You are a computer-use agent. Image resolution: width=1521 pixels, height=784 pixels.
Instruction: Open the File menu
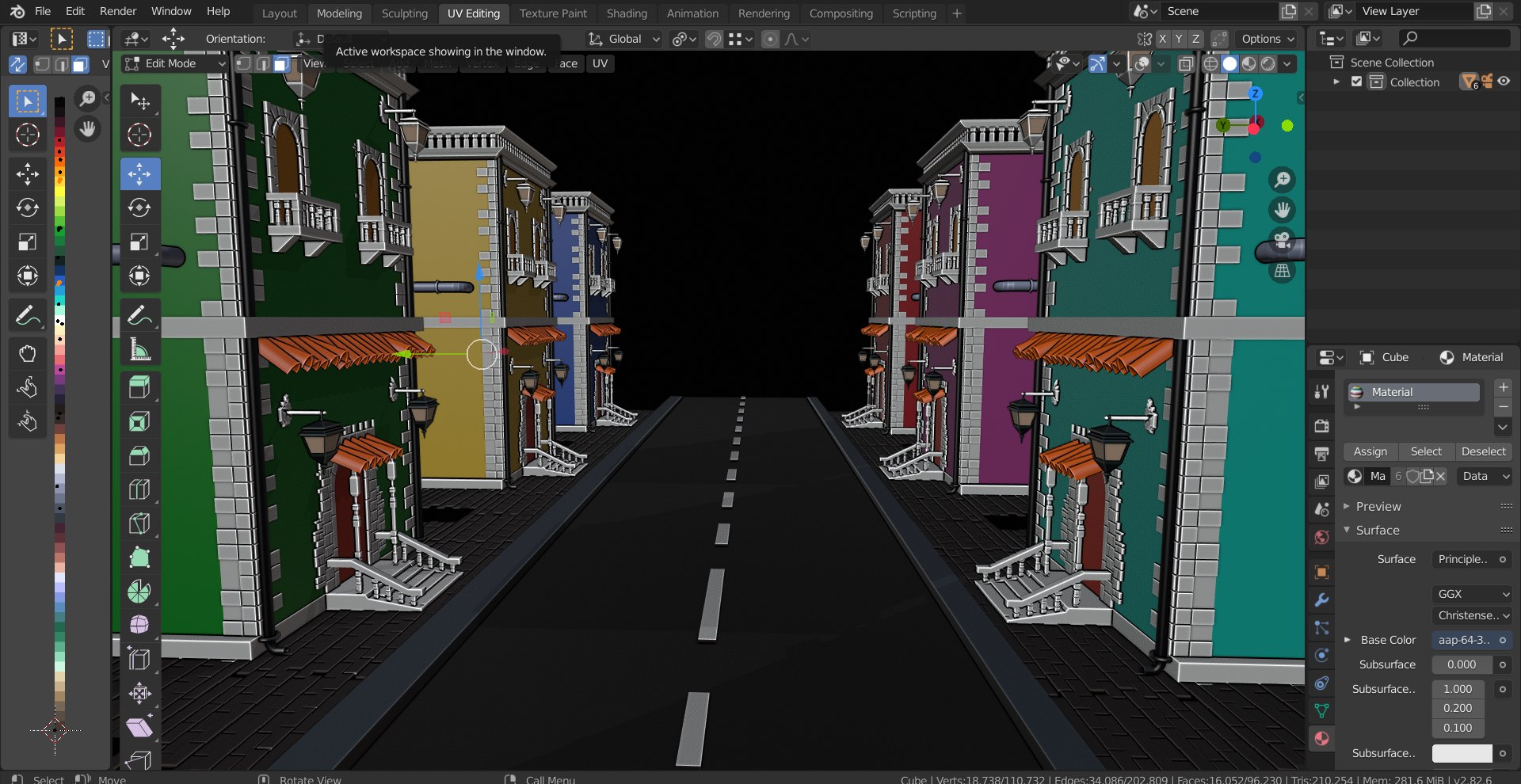pyautogui.click(x=43, y=11)
